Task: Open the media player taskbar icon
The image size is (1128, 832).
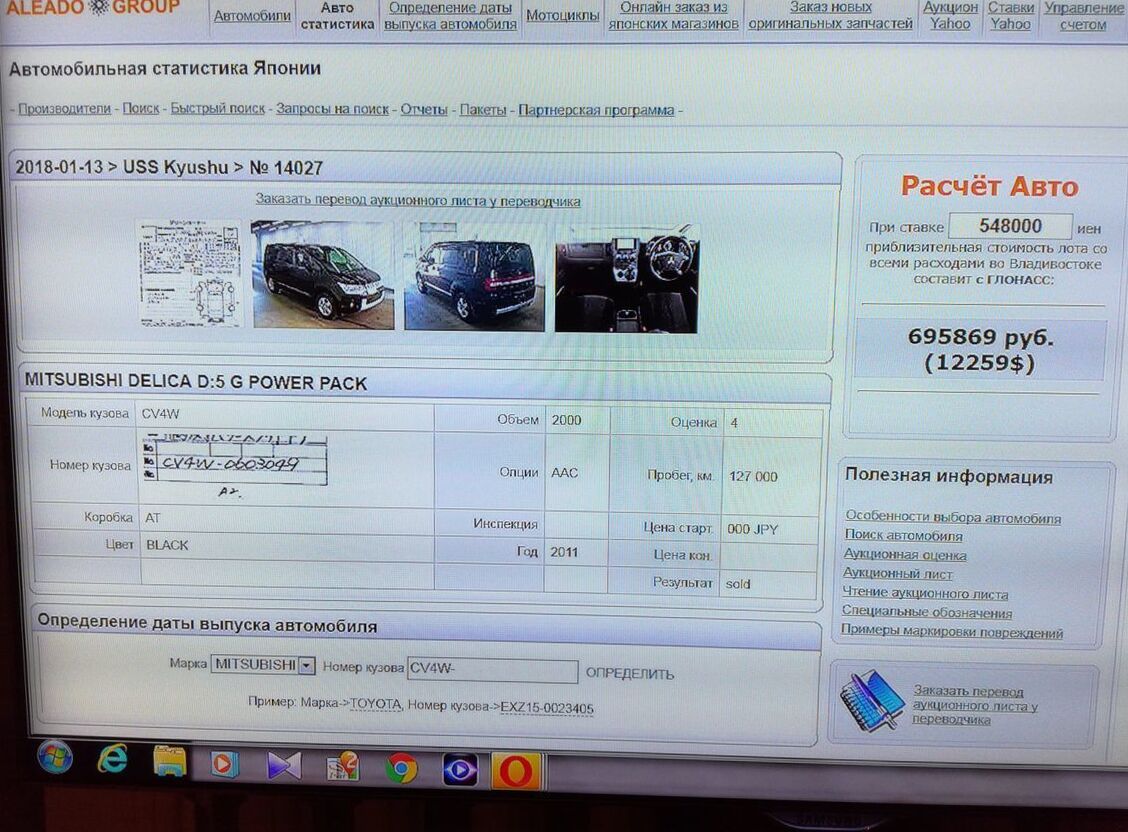Action: [x=224, y=764]
